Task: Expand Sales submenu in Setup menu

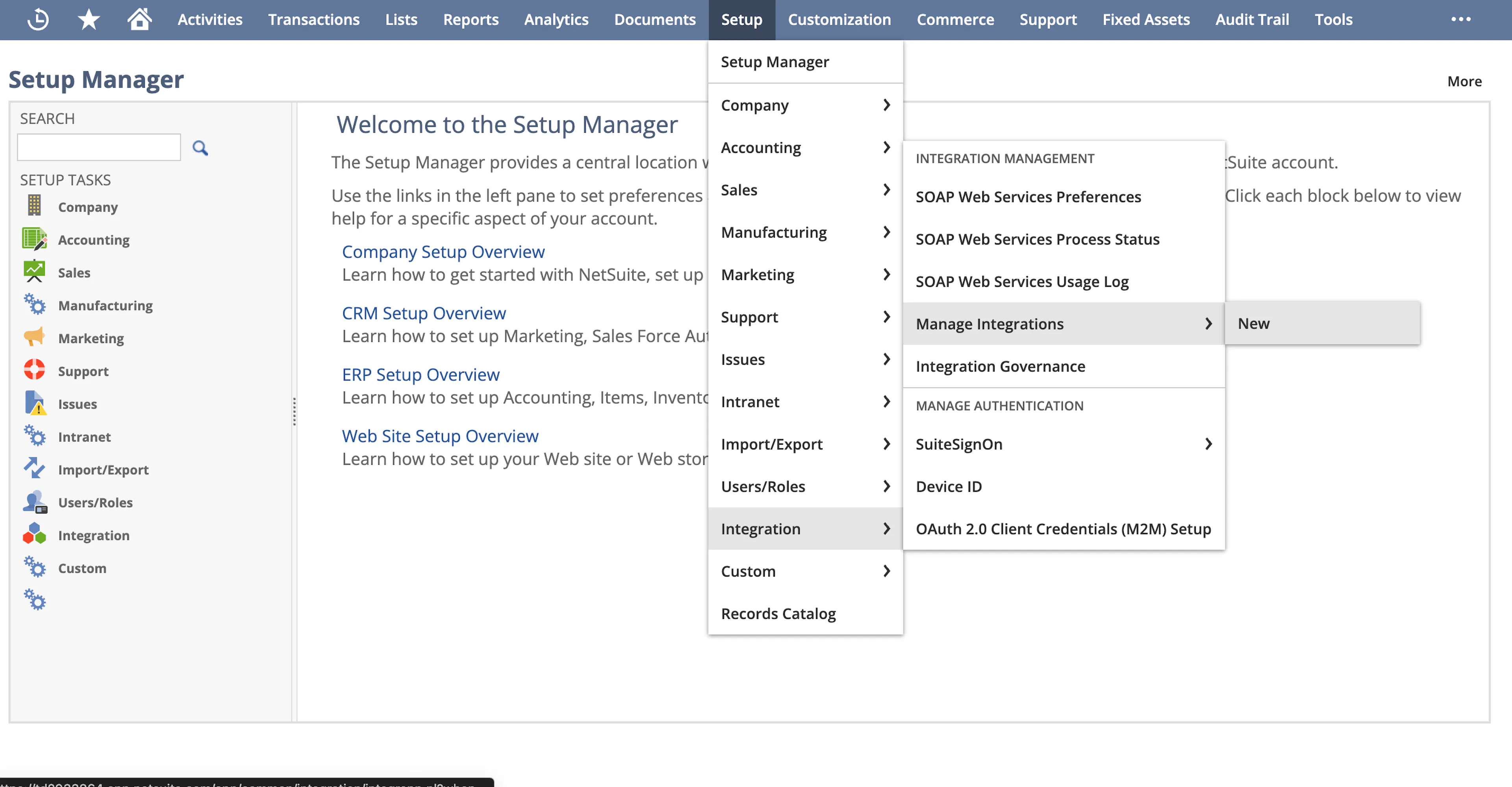Action: [805, 190]
